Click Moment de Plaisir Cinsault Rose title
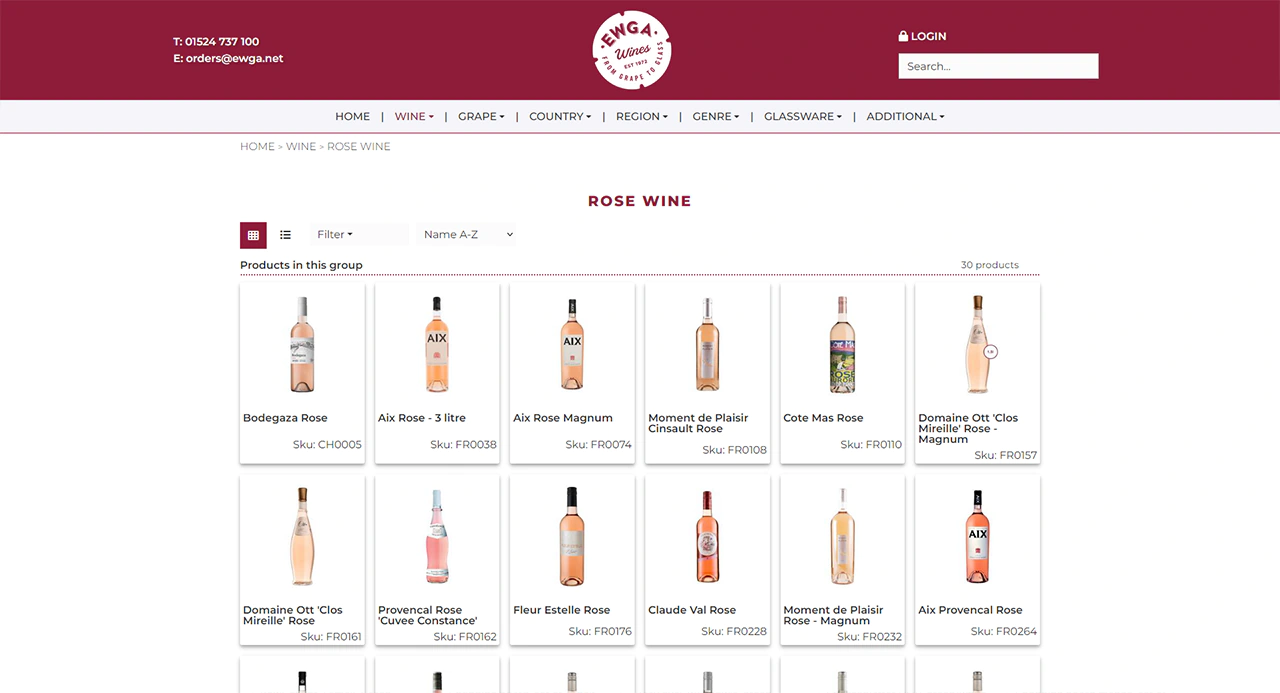1280x693 pixels. pyautogui.click(x=698, y=423)
